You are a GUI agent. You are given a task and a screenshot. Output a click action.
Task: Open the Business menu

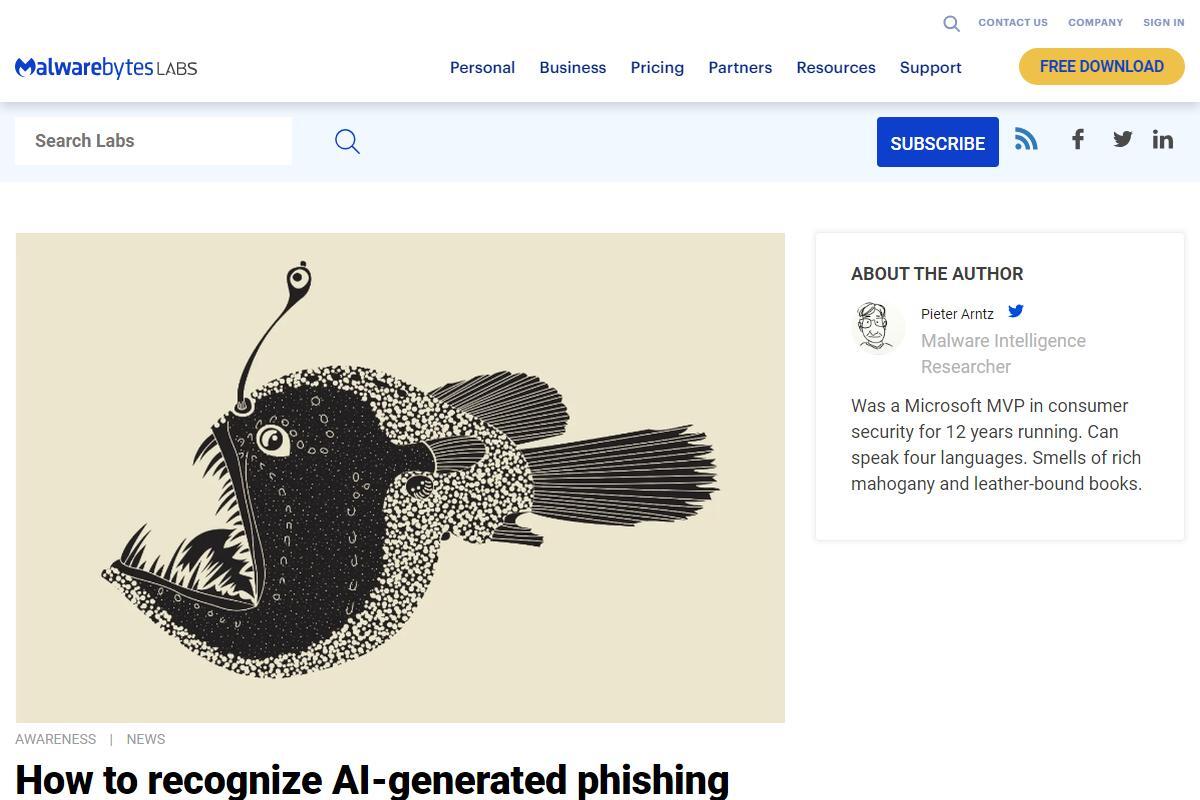pos(573,67)
